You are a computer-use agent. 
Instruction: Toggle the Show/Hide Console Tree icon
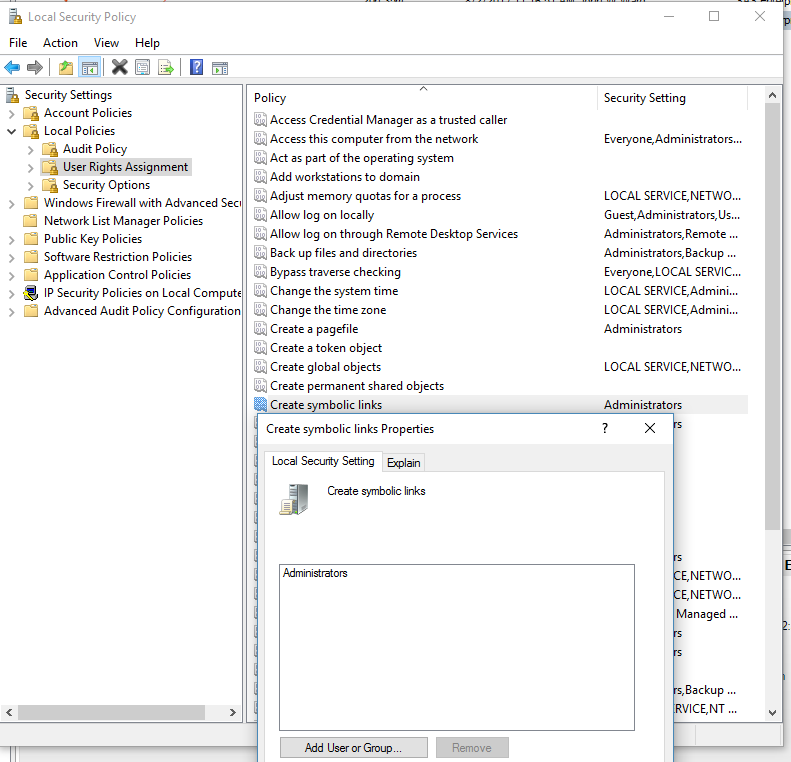pos(90,67)
